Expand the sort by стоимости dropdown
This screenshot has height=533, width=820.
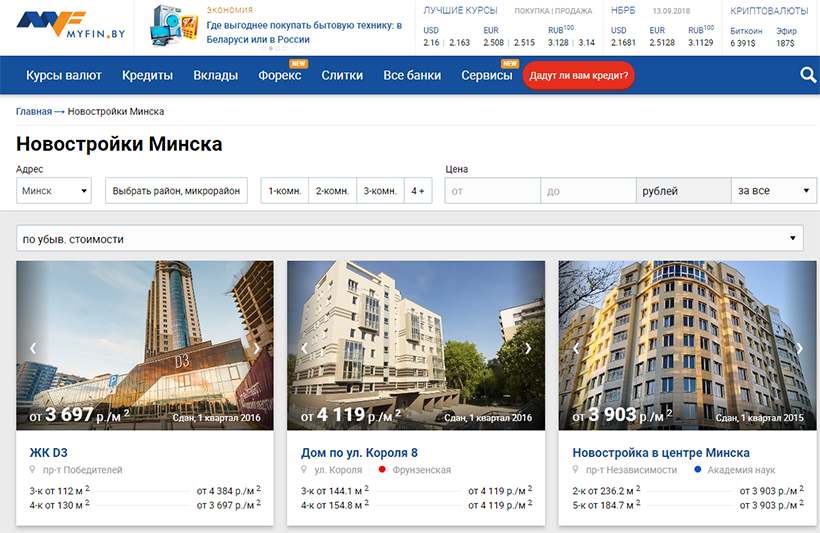[410, 239]
